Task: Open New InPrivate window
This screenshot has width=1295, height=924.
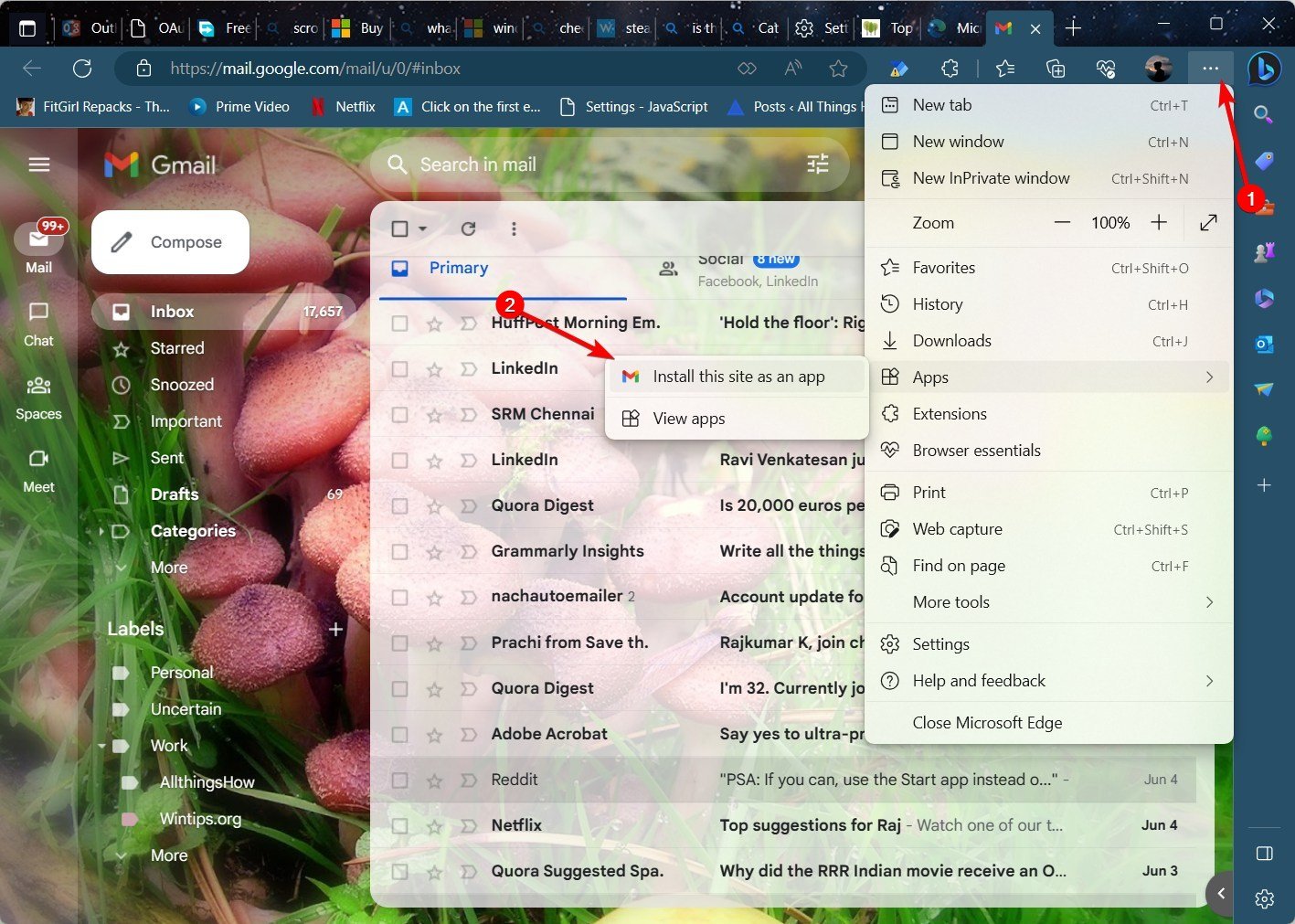Action: pyautogui.click(x=1048, y=178)
